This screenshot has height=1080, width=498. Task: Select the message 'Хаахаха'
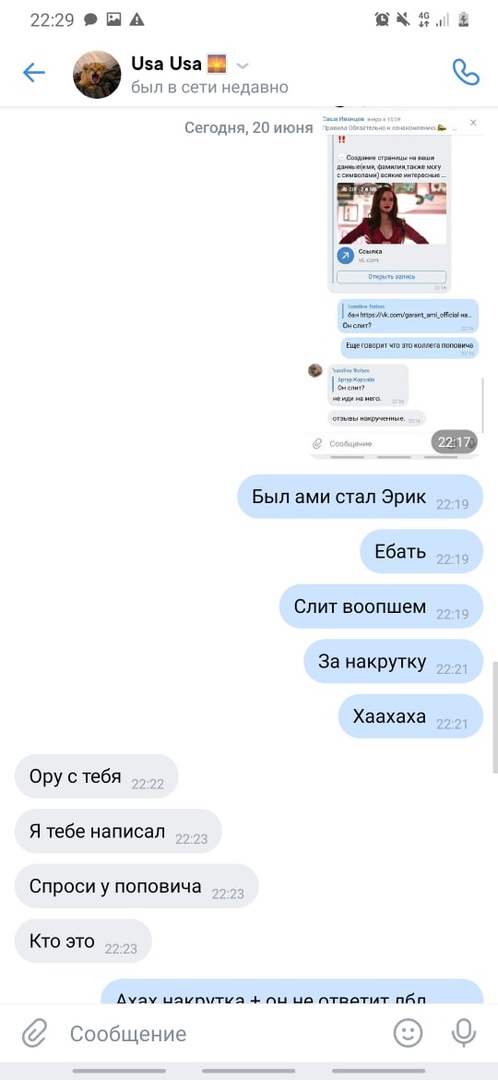[x=411, y=717]
